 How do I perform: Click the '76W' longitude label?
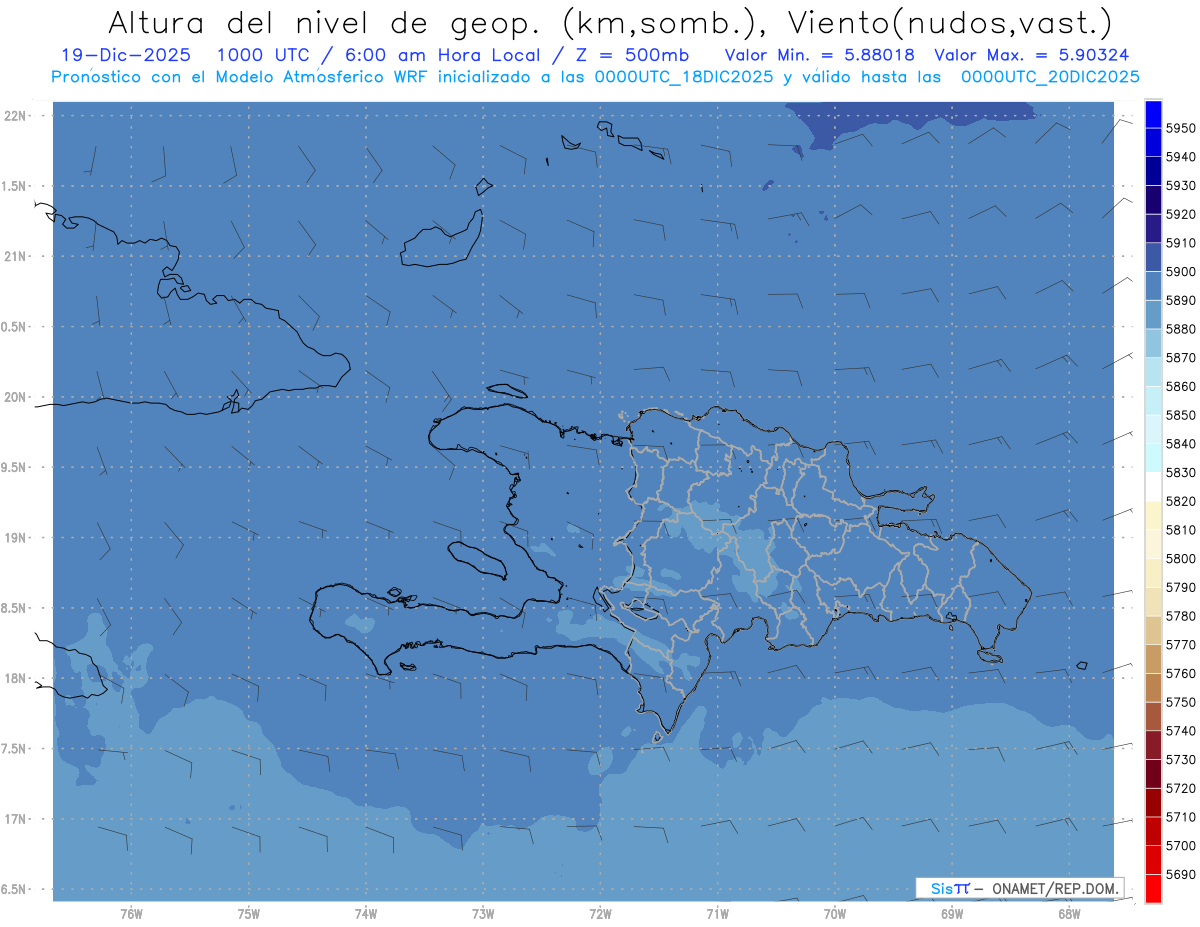(x=131, y=913)
